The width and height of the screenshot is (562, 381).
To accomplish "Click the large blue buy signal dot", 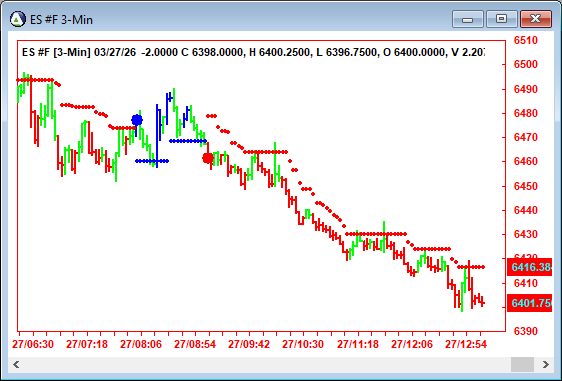I will pyautogui.click(x=137, y=120).
